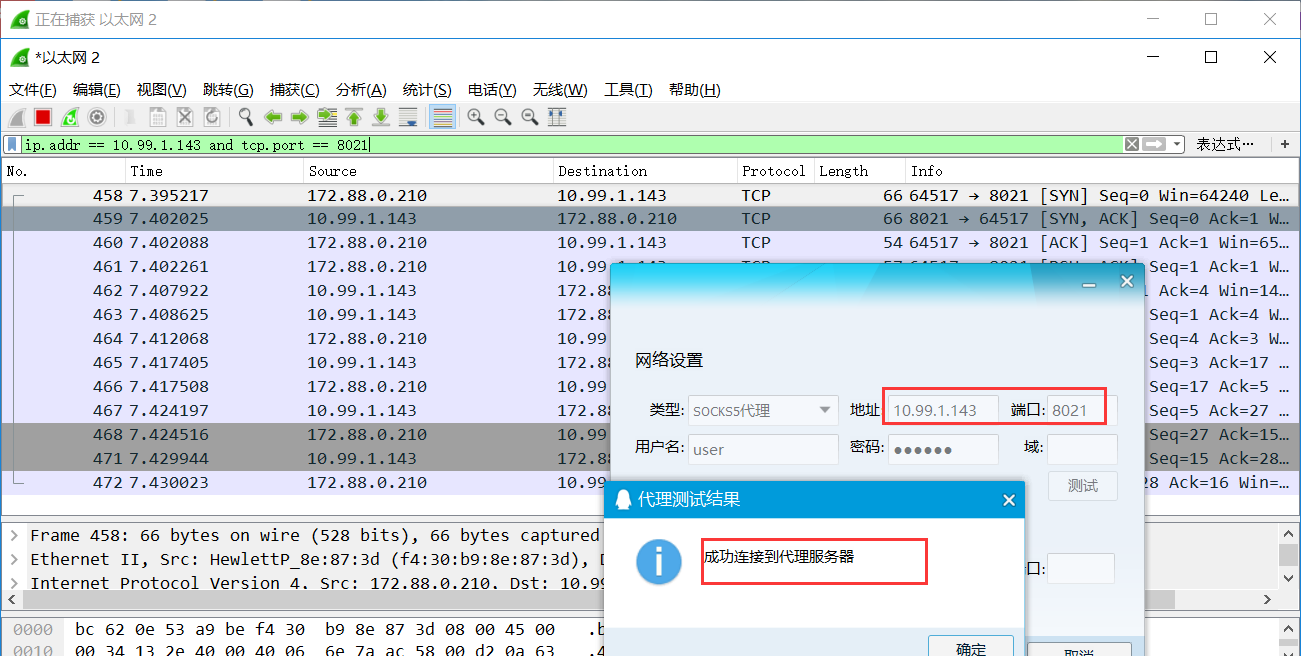Open the filter history dropdown arrow

(1177, 144)
